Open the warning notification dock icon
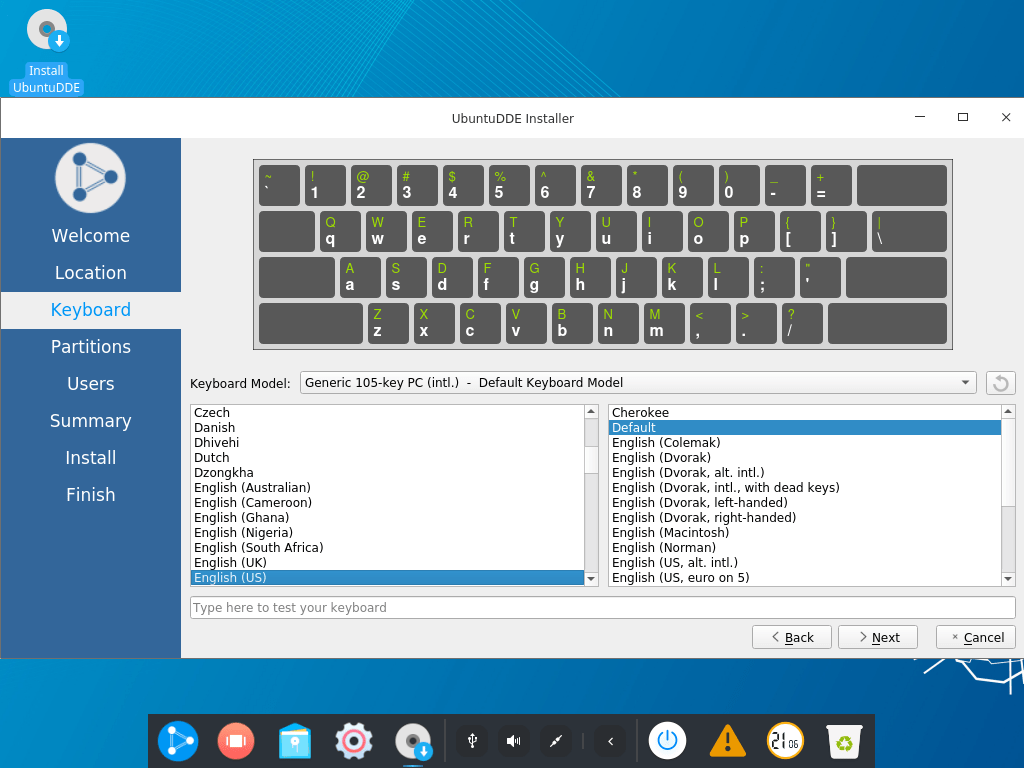The image size is (1024, 768). pos(727,741)
